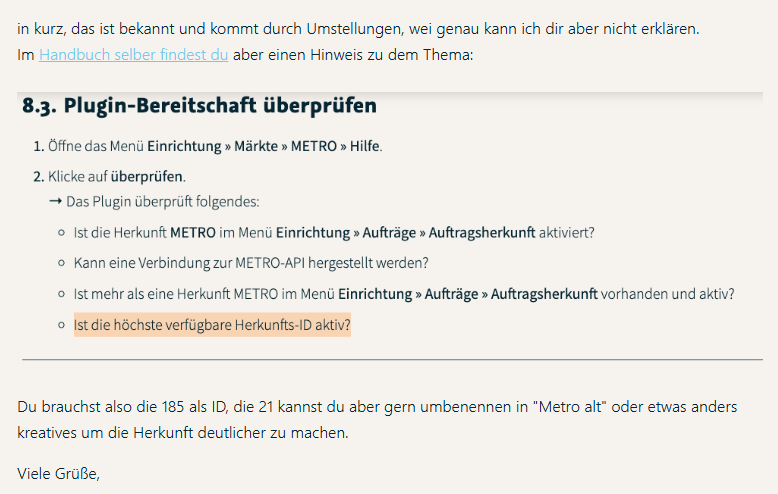Click the horizontal divider line below the list

(x=392, y=359)
